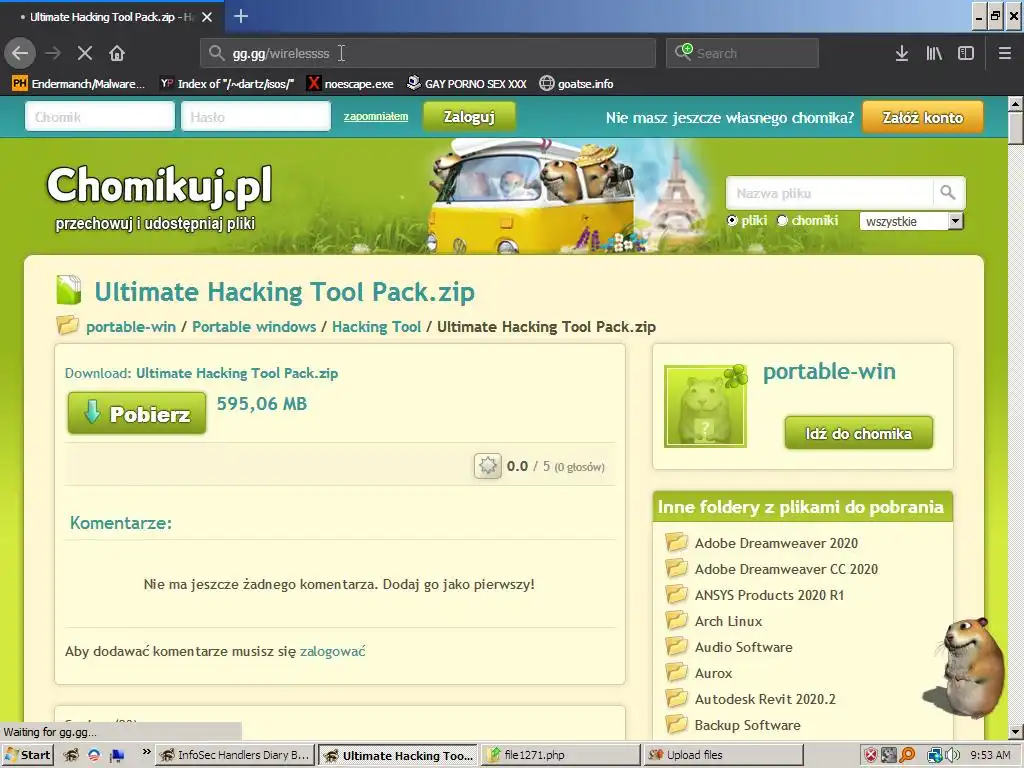Open the browser home page
This screenshot has width=1024, height=768.
tap(117, 53)
